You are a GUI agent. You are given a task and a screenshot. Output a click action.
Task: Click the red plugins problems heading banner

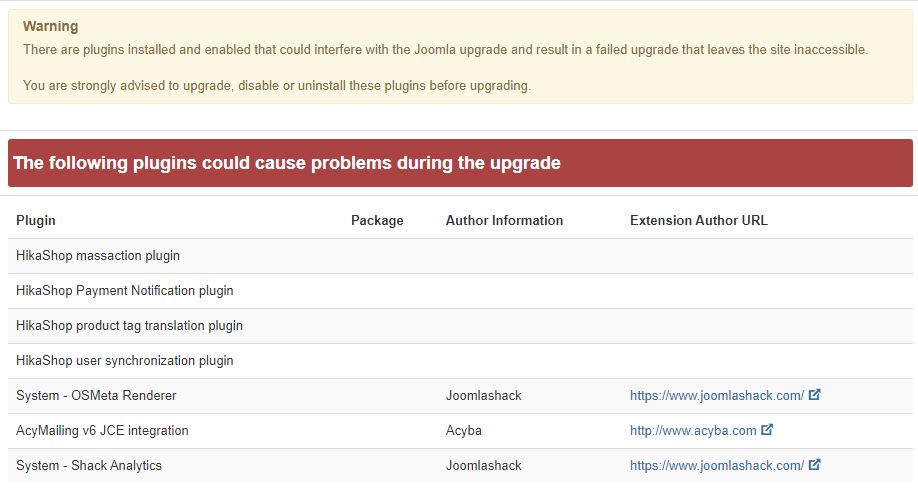pos(460,163)
